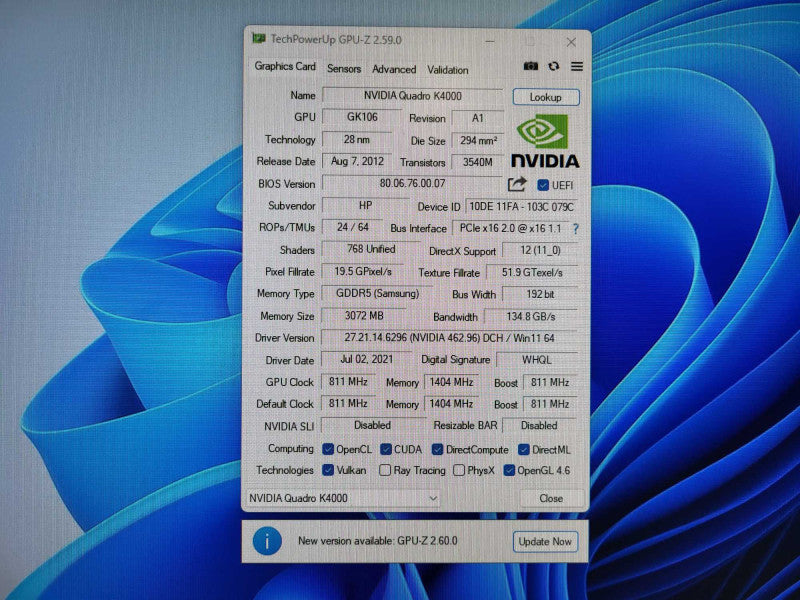This screenshot has width=800, height=600.
Task: Click the NVIDIA logo image
Action: (545, 141)
